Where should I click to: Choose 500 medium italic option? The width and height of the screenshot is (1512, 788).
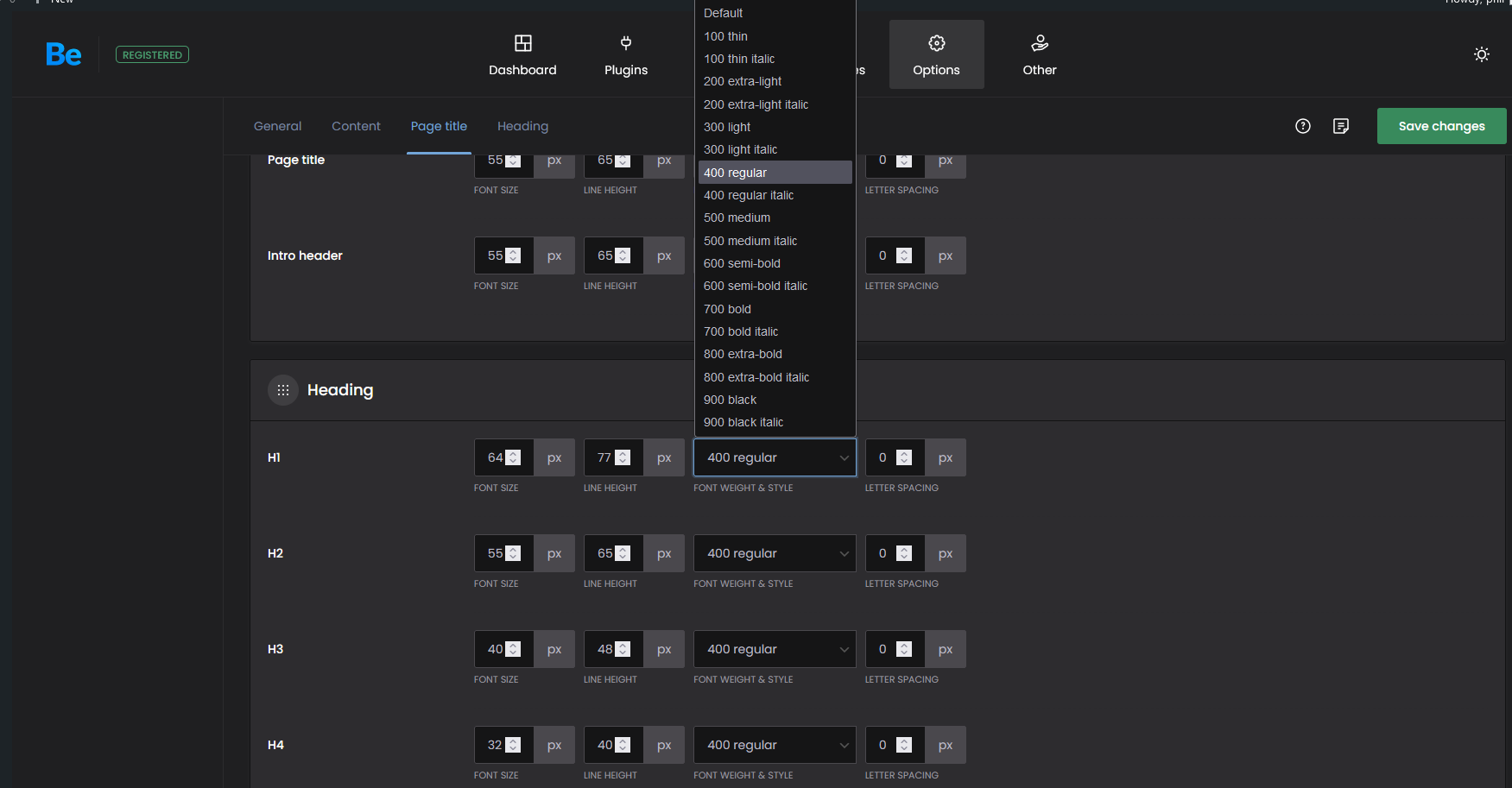click(x=775, y=241)
